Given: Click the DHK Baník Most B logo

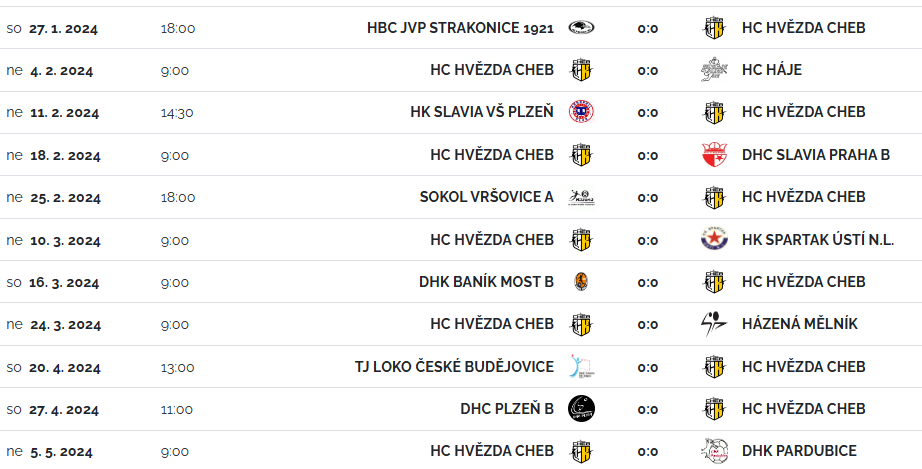Looking at the screenshot, I should click(x=581, y=282).
